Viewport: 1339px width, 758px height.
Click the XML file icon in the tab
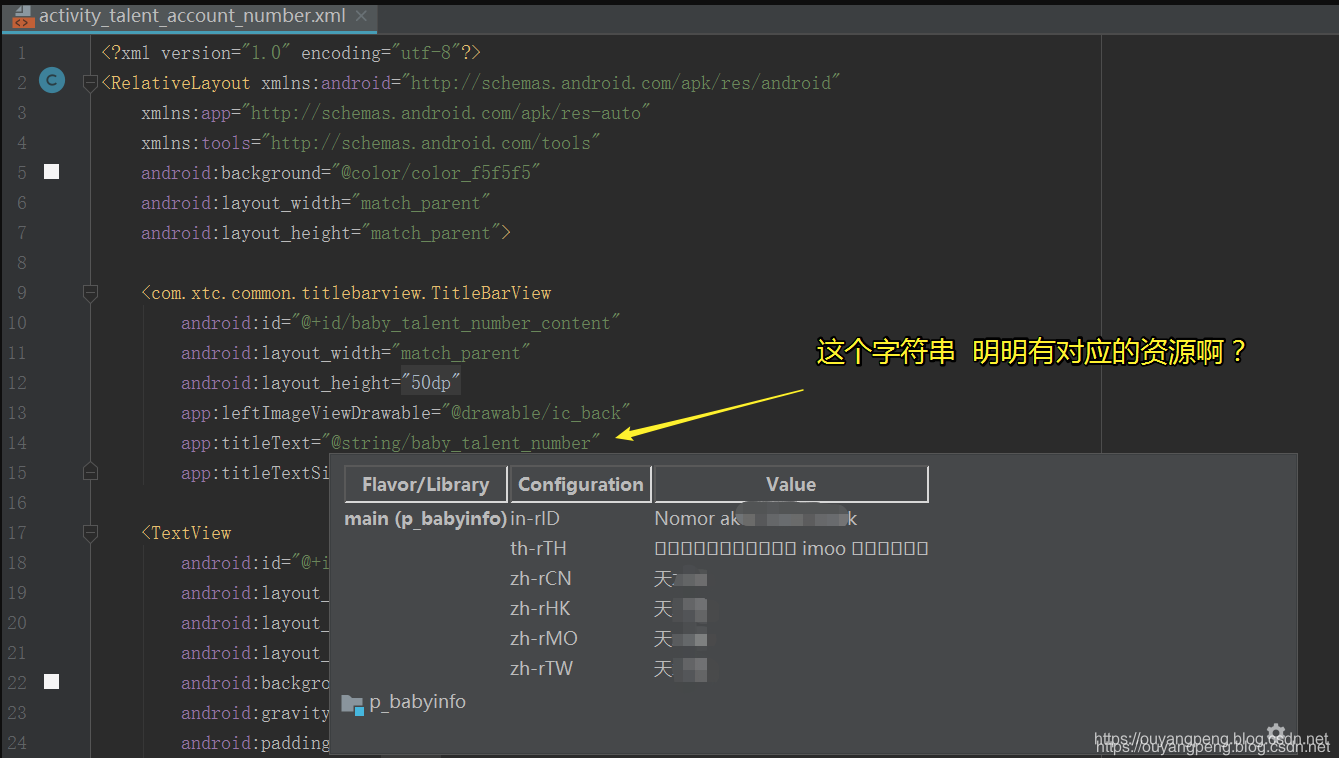pyautogui.click(x=22, y=16)
